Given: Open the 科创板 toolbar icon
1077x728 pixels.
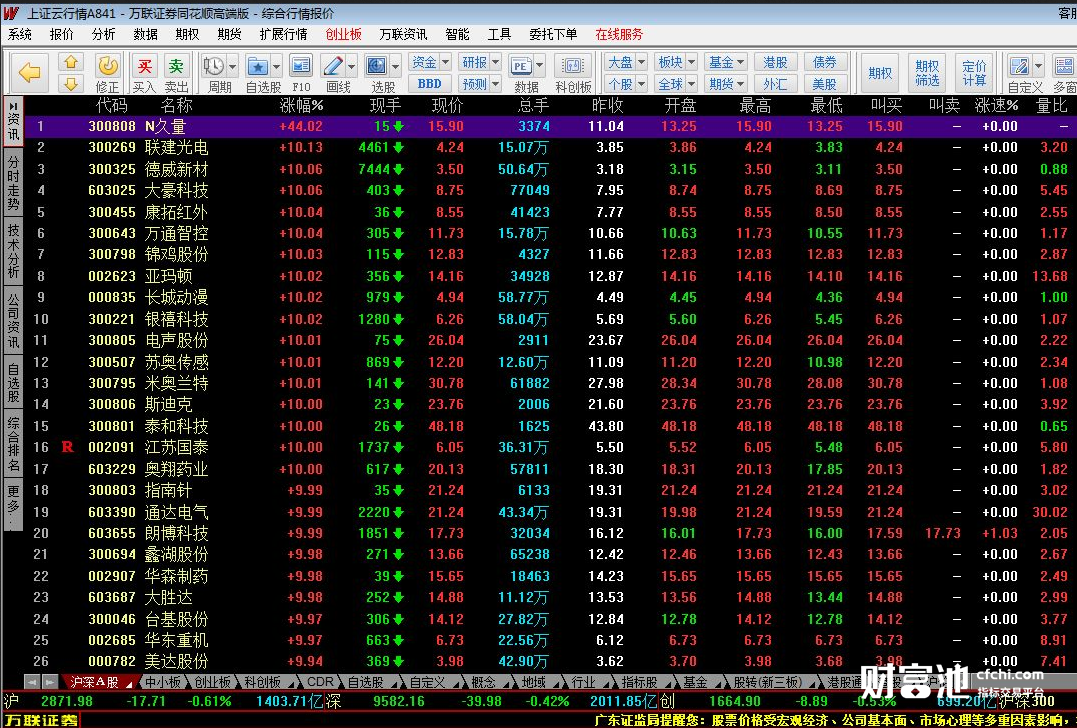Looking at the screenshot, I should pos(572,66).
